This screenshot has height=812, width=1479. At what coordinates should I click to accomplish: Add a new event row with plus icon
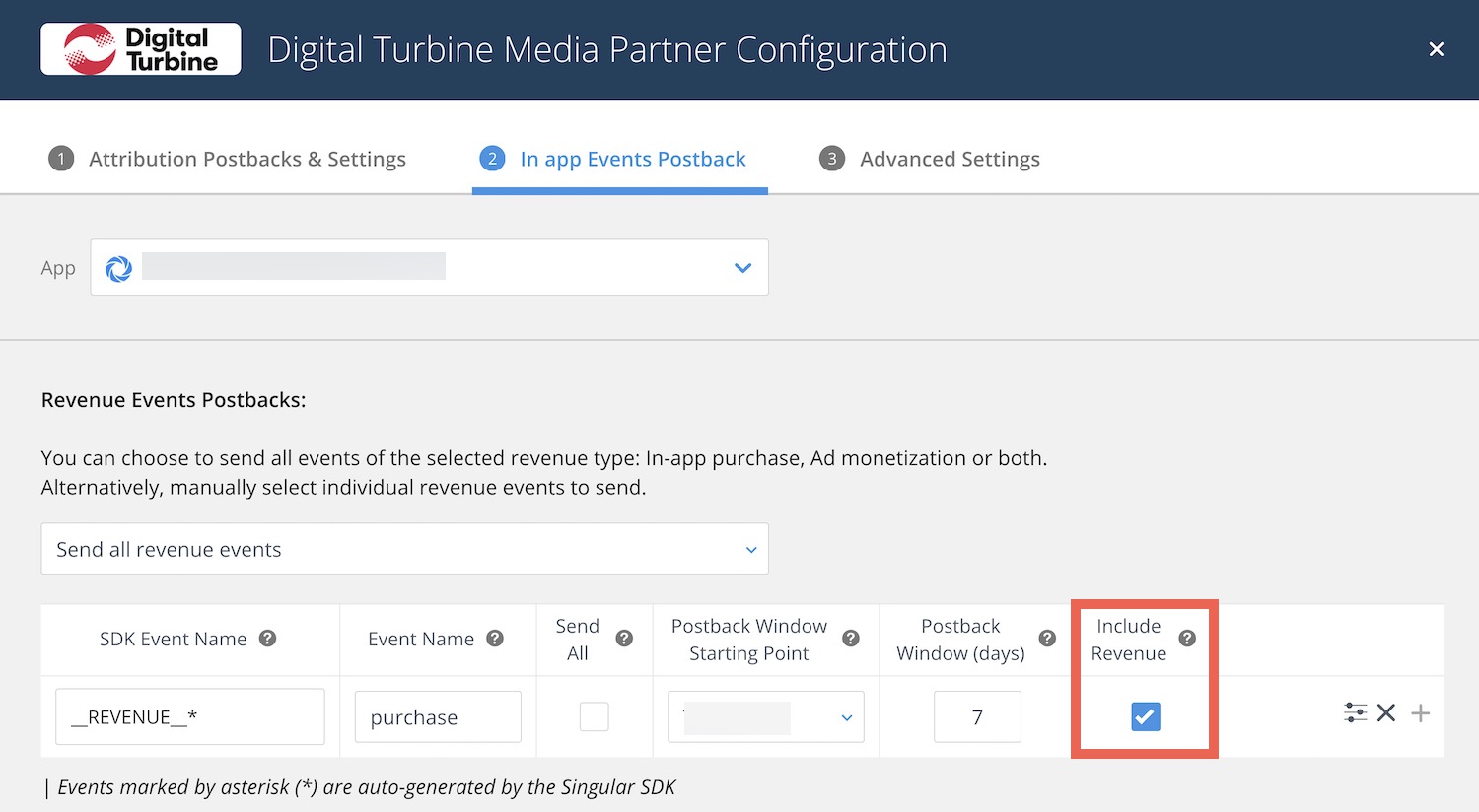click(x=1420, y=712)
